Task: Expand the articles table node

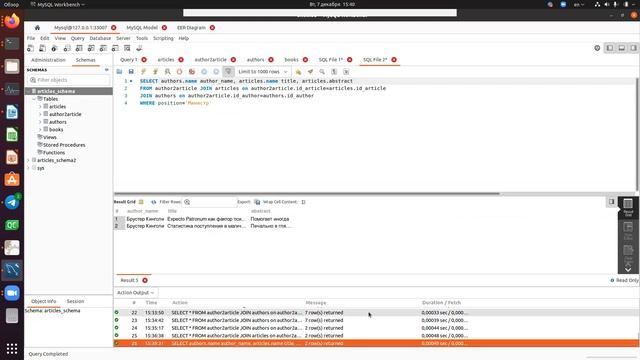Action: 40,107
